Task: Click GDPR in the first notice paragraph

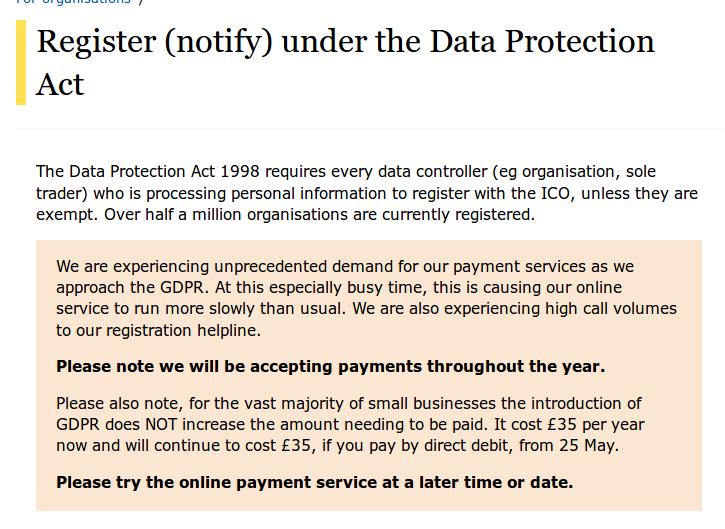Action: tap(181, 288)
